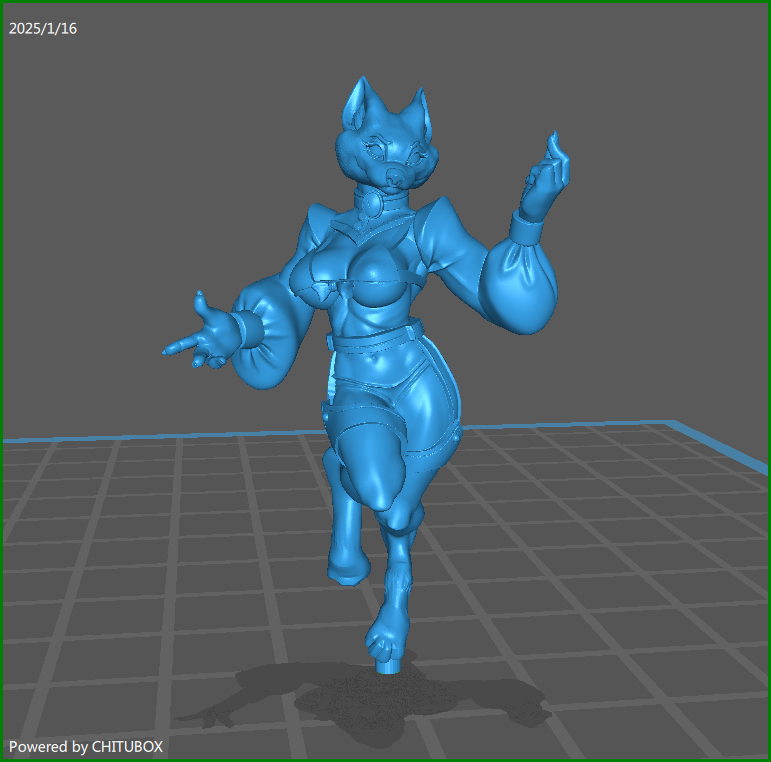Select the round medallion on the collar
This screenshot has width=771, height=762.
click(373, 204)
